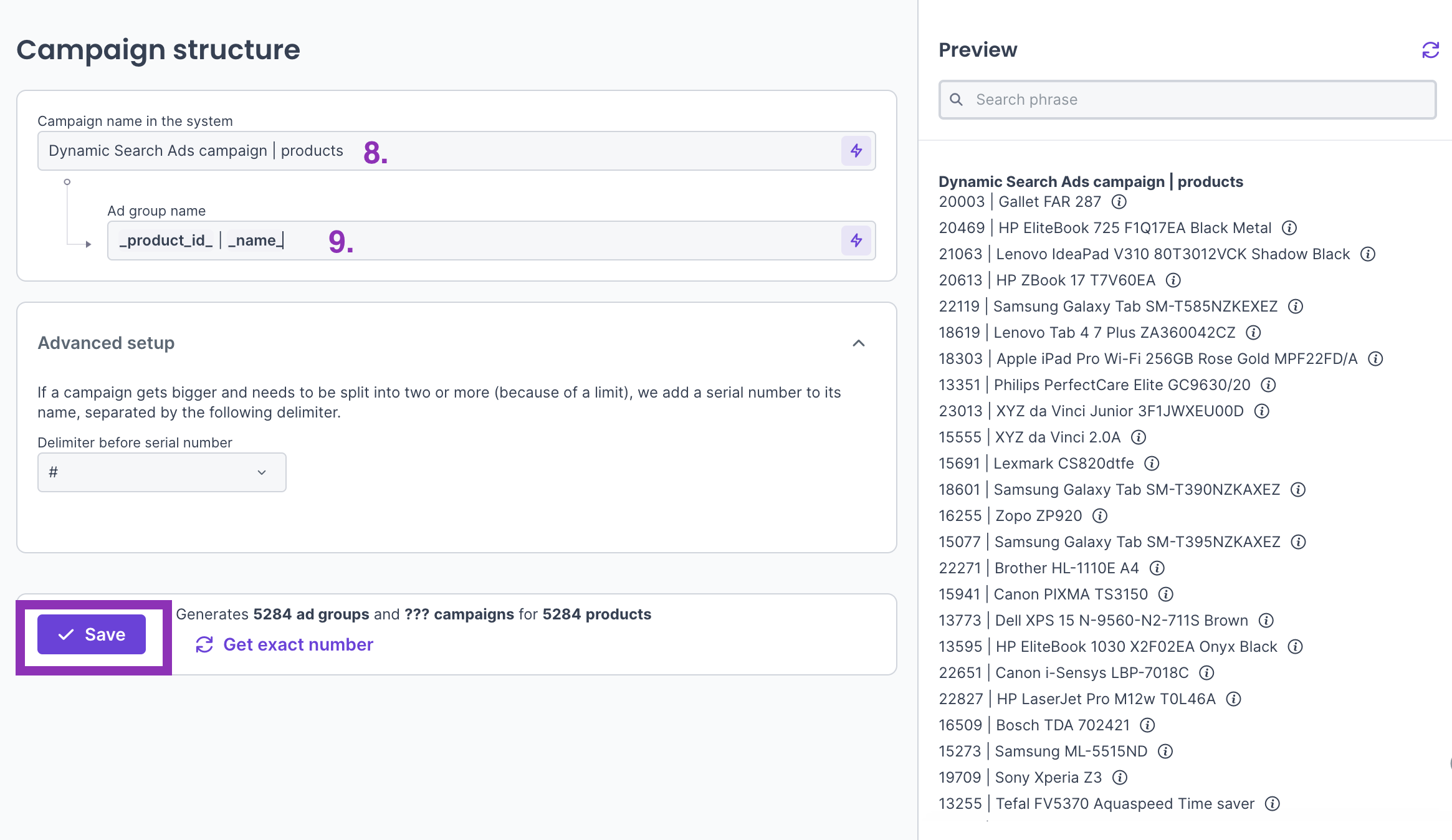This screenshot has height=840, width=1452.
Task: Click info icon beside Brother HL-1110E A4
Action: (1157, 568)
